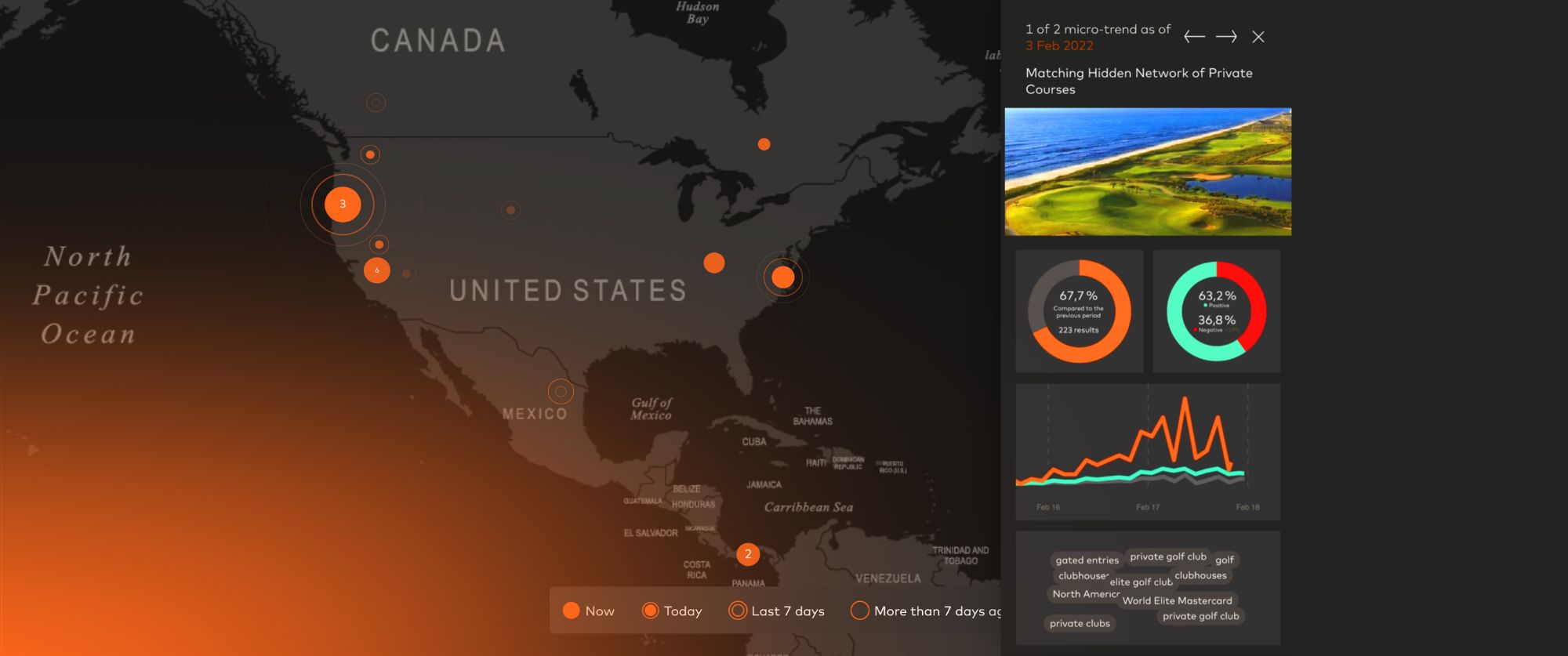Click the 67,7% results donut chart
The height and width of the screenshot is (656, 1568).
point(1079,311)
